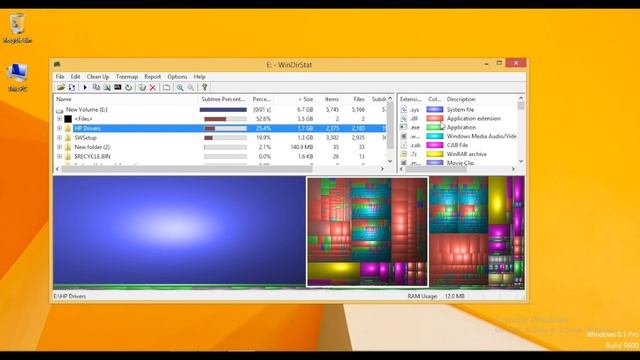The height and width of the screenshot is (360, 640).
Task: Click the blue .sys color swatch
Action: coord(435,109)
